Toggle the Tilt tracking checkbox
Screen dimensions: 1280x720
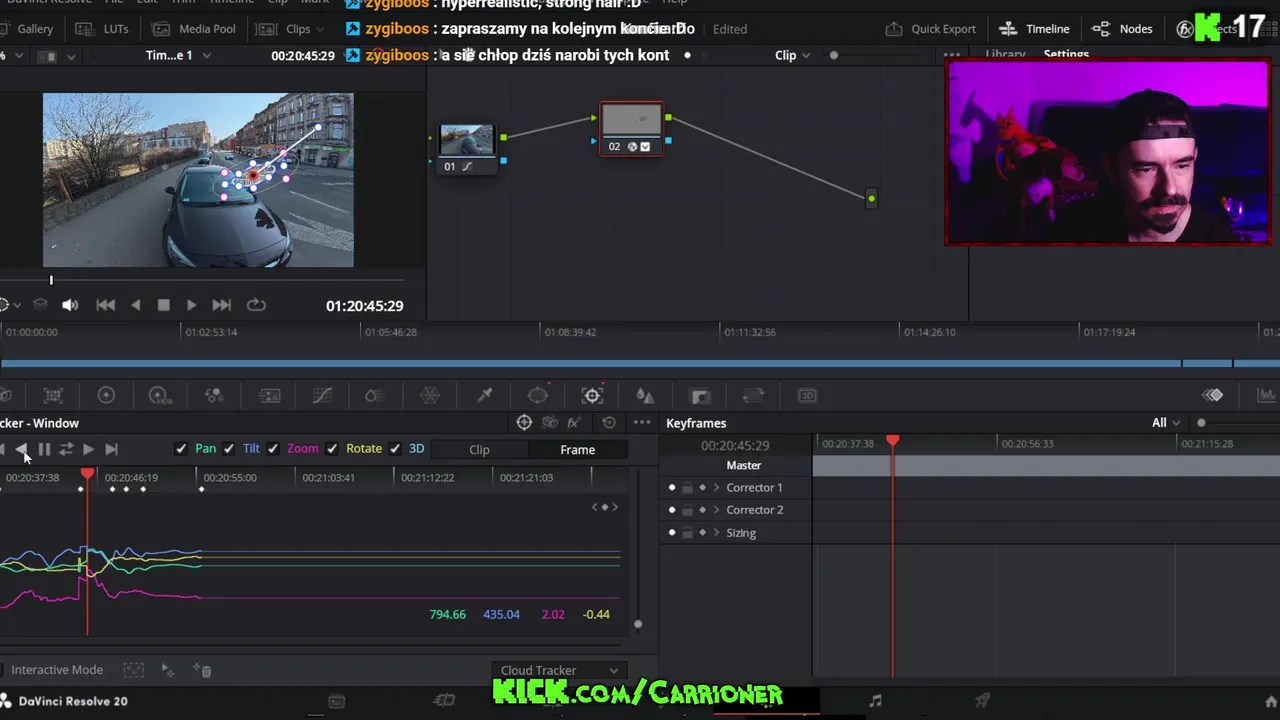pos(229,449)
